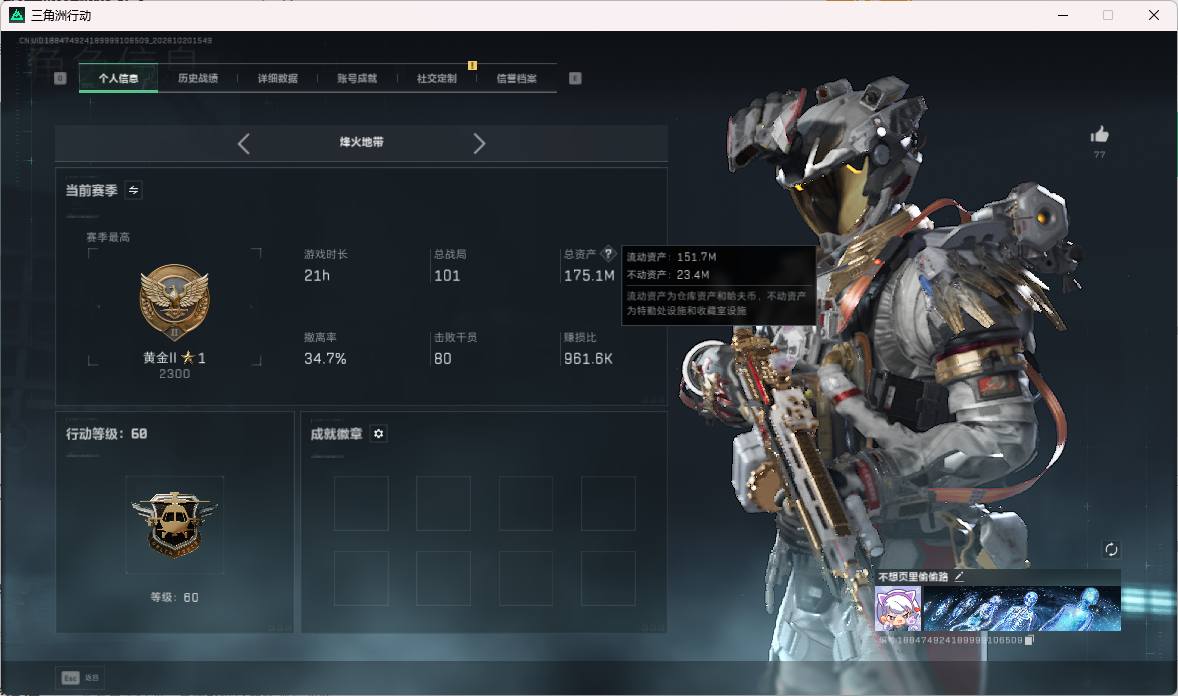Image resolution: width=1178 pixels, height=696 pixels.
Task: Click the Q key hint before the tabs
Action: click(x=60, y=78)
